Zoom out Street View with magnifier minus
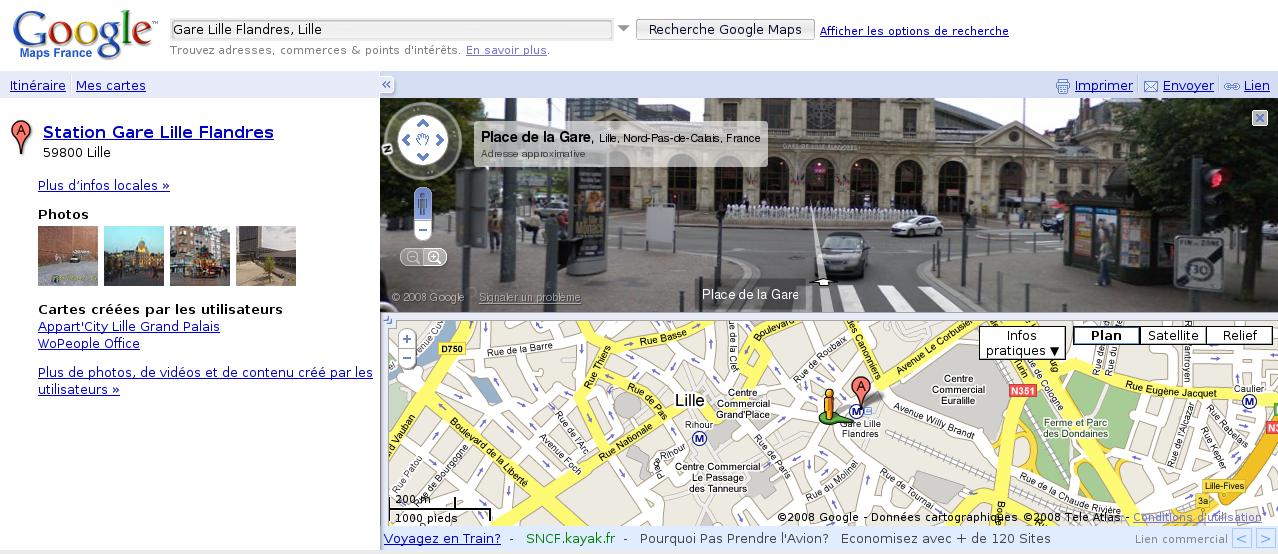This screenshot has width=1278, height=554. (x=411, y=257)
